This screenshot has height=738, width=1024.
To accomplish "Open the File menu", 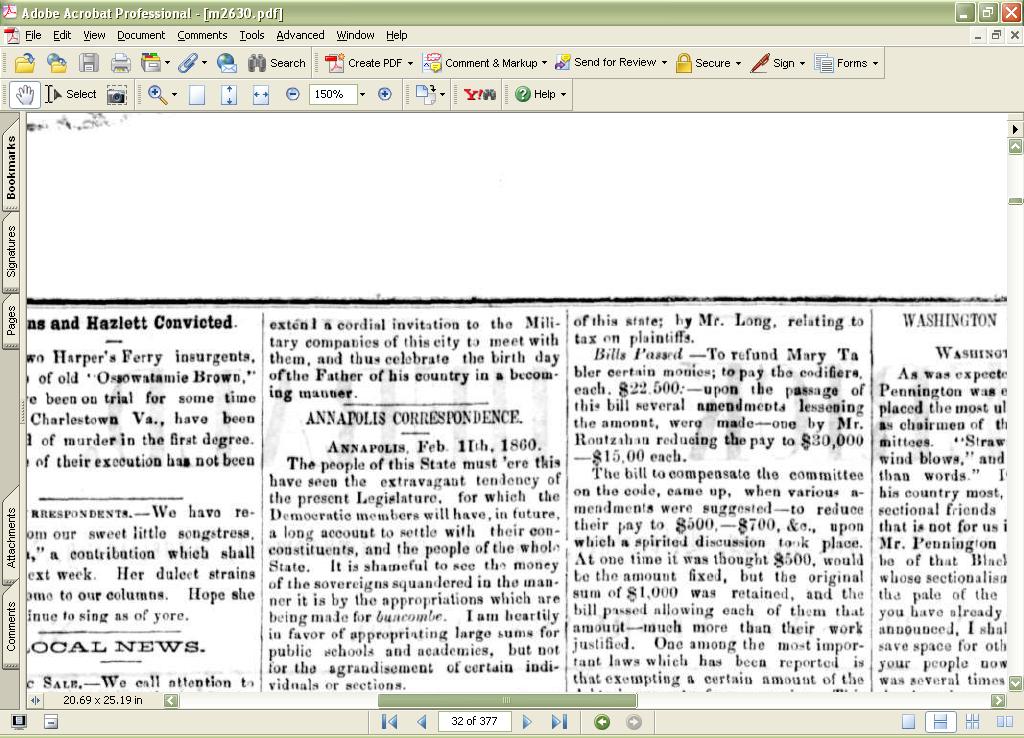I will coord(33,35).
